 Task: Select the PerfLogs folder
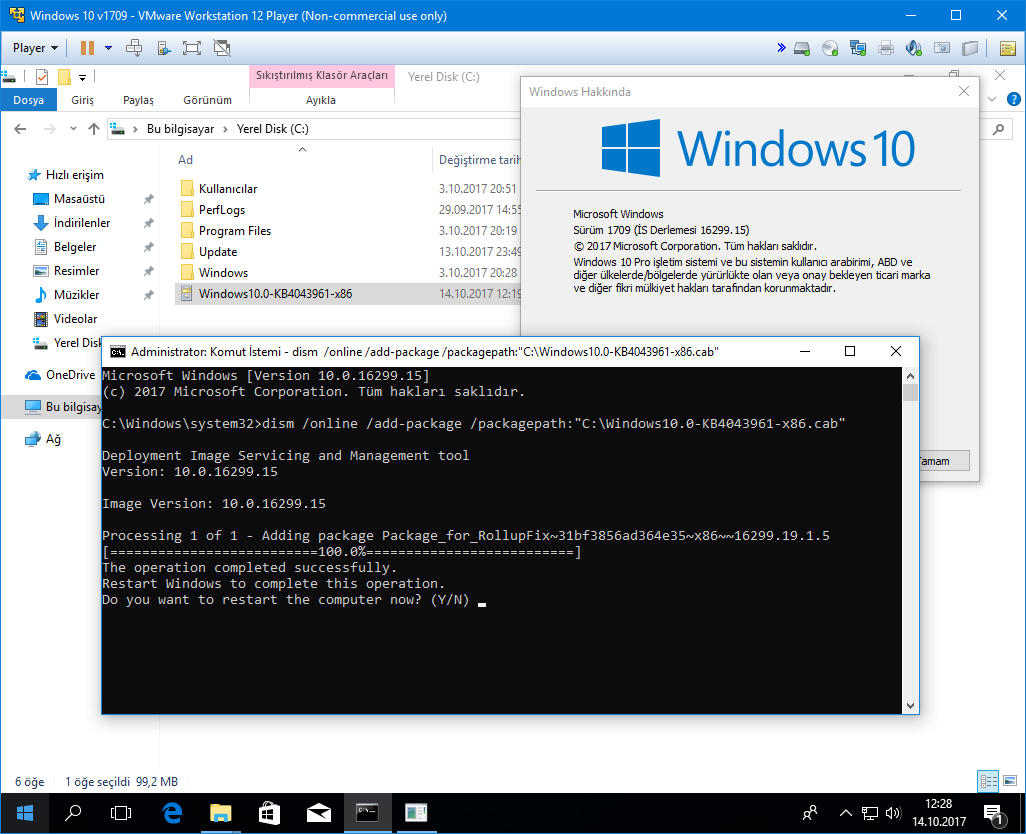click(222, 209)
